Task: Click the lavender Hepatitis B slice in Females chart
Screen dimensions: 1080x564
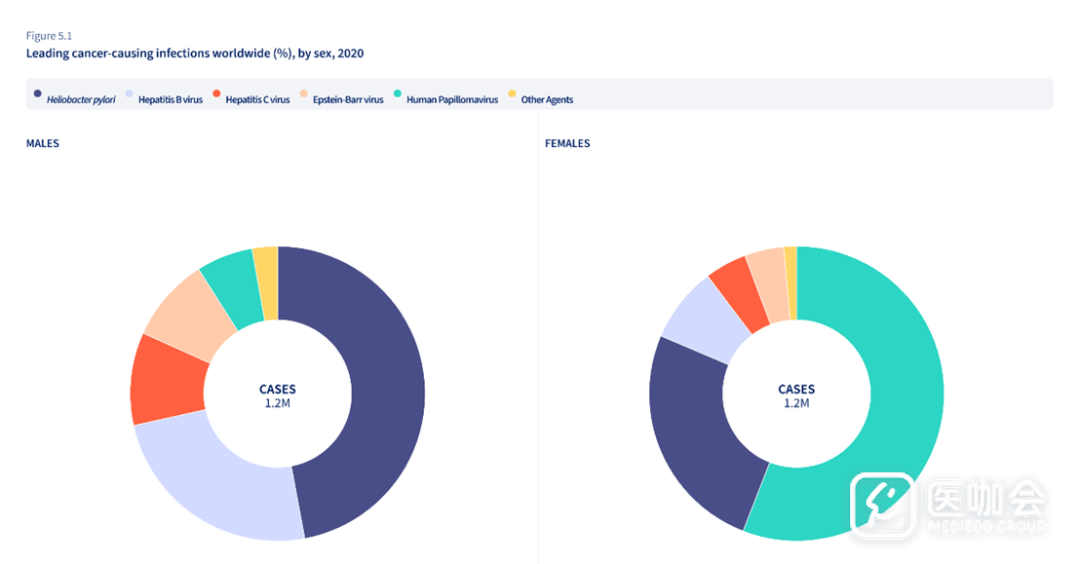Action: [x=705, y=320]
